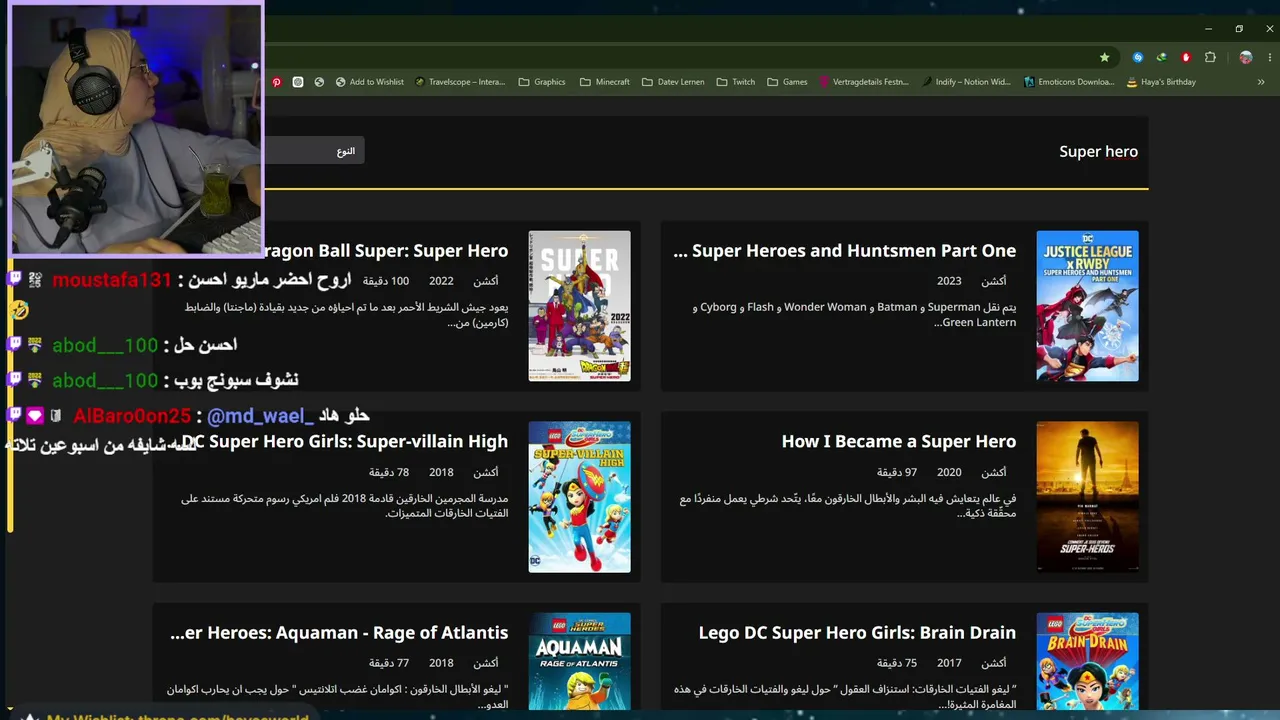Open the How I Became a Super Hero poster

1087,497
